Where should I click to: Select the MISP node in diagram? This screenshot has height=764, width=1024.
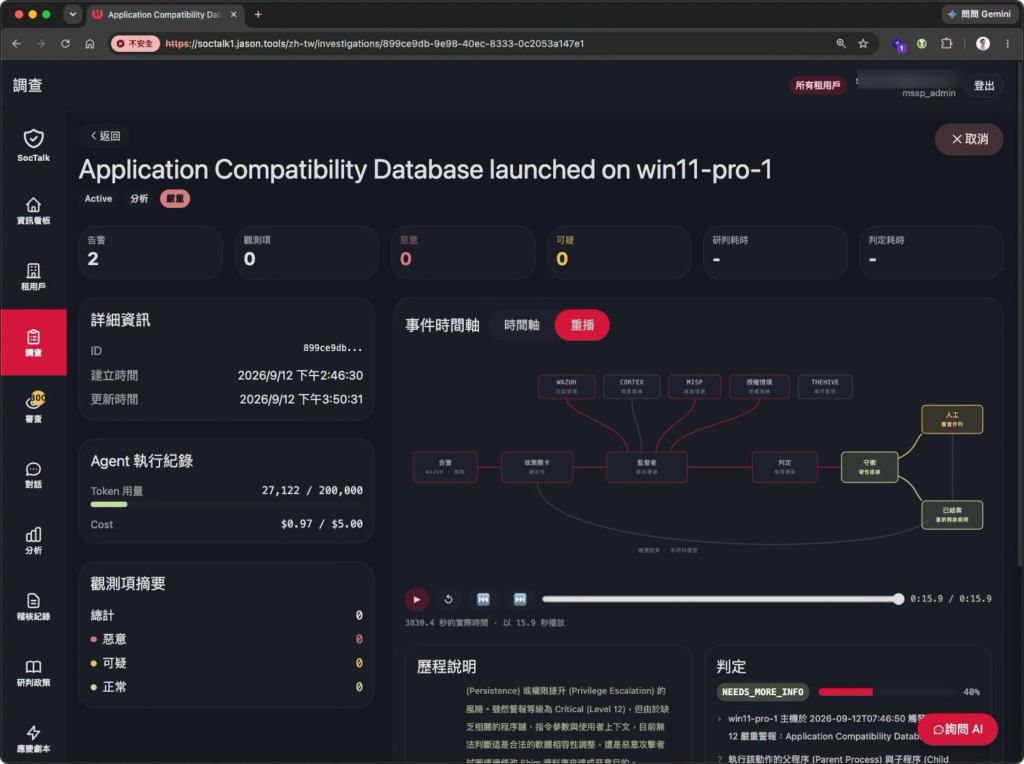coord(694,386)
